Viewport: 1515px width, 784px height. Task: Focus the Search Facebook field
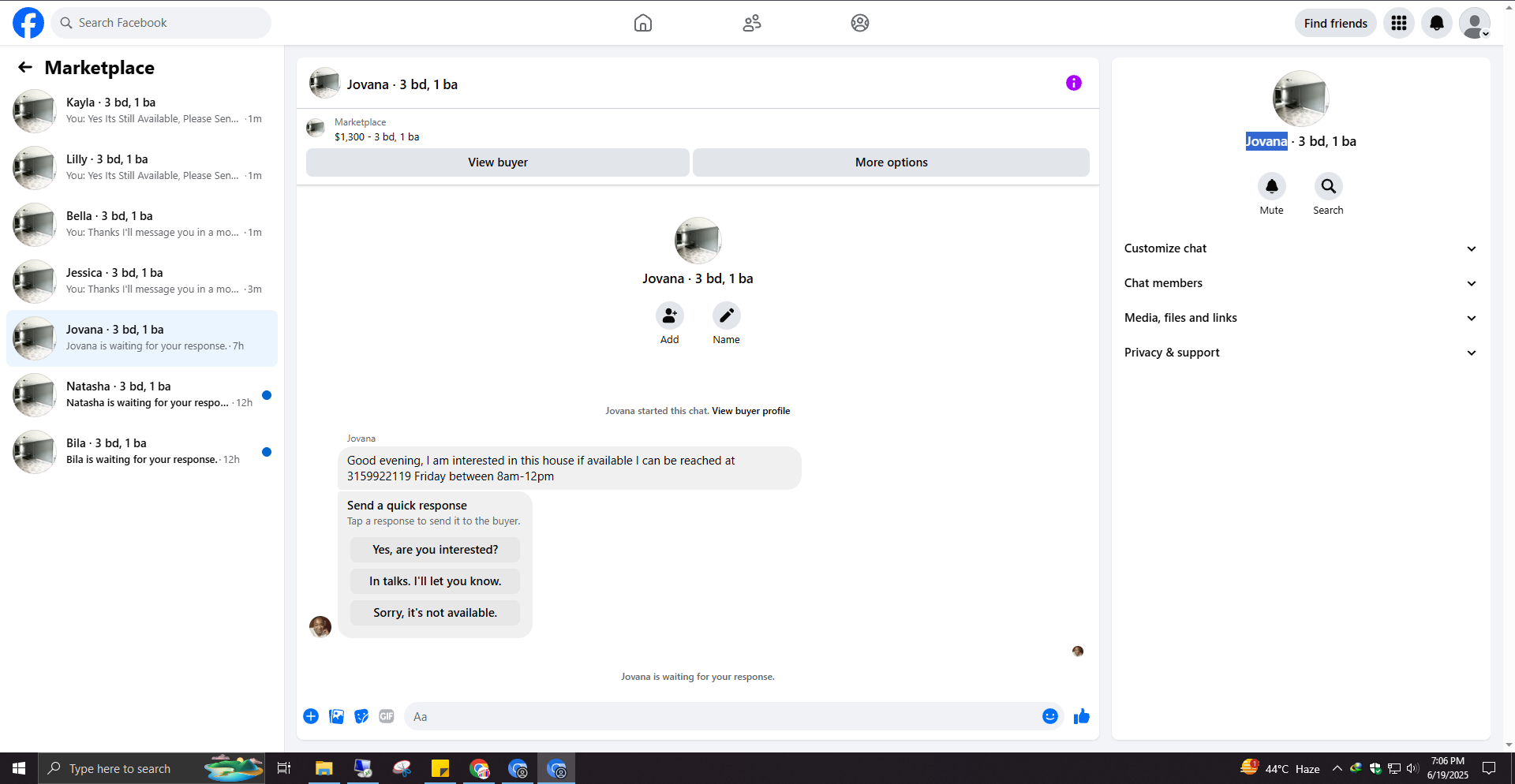[161, 23]
